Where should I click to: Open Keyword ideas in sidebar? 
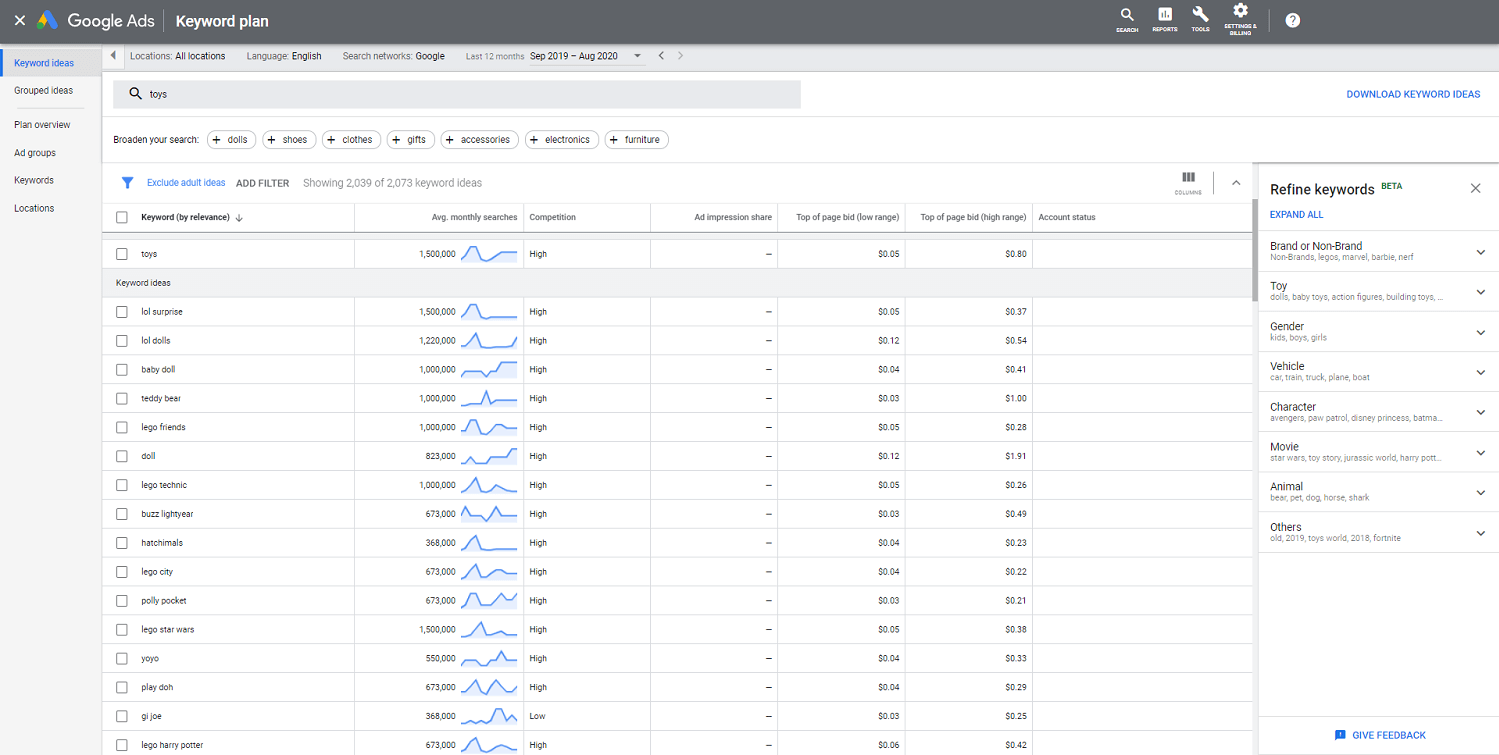click(44, 63)
